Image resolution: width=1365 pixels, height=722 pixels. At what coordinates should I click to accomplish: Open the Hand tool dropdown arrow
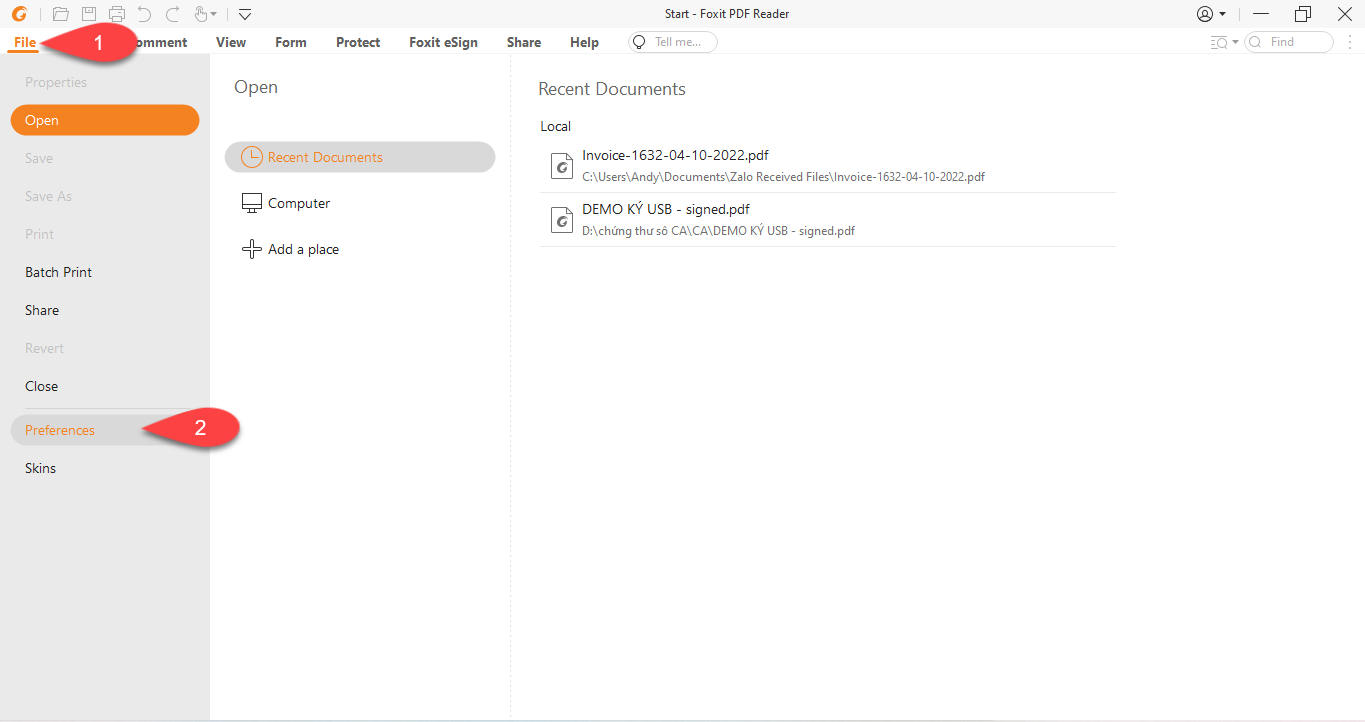[213, 15]
